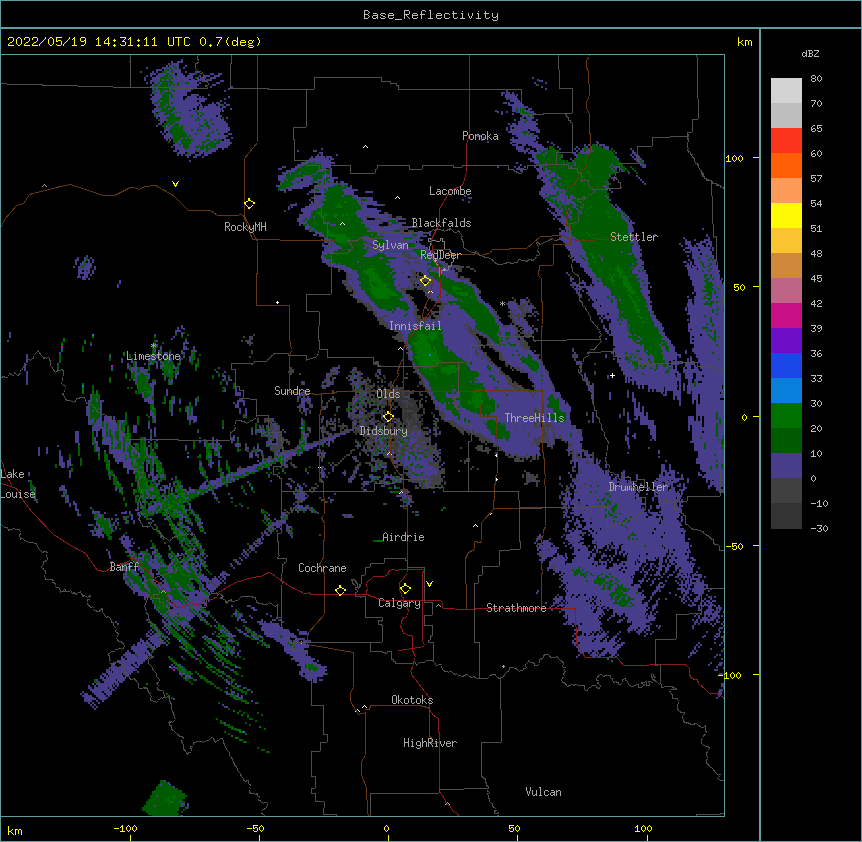Pick the red 65 dBZ legend swatch
Image resolution: width=862 pixels, height=842 pixels.
tap(786, 141)
